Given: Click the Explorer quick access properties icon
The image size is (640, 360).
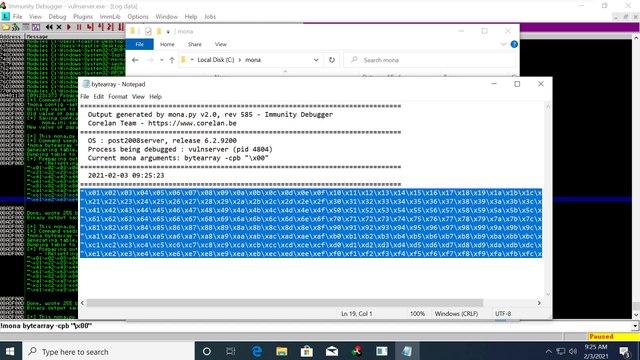Looking at the screenshot, I should [x=148, y=31].
